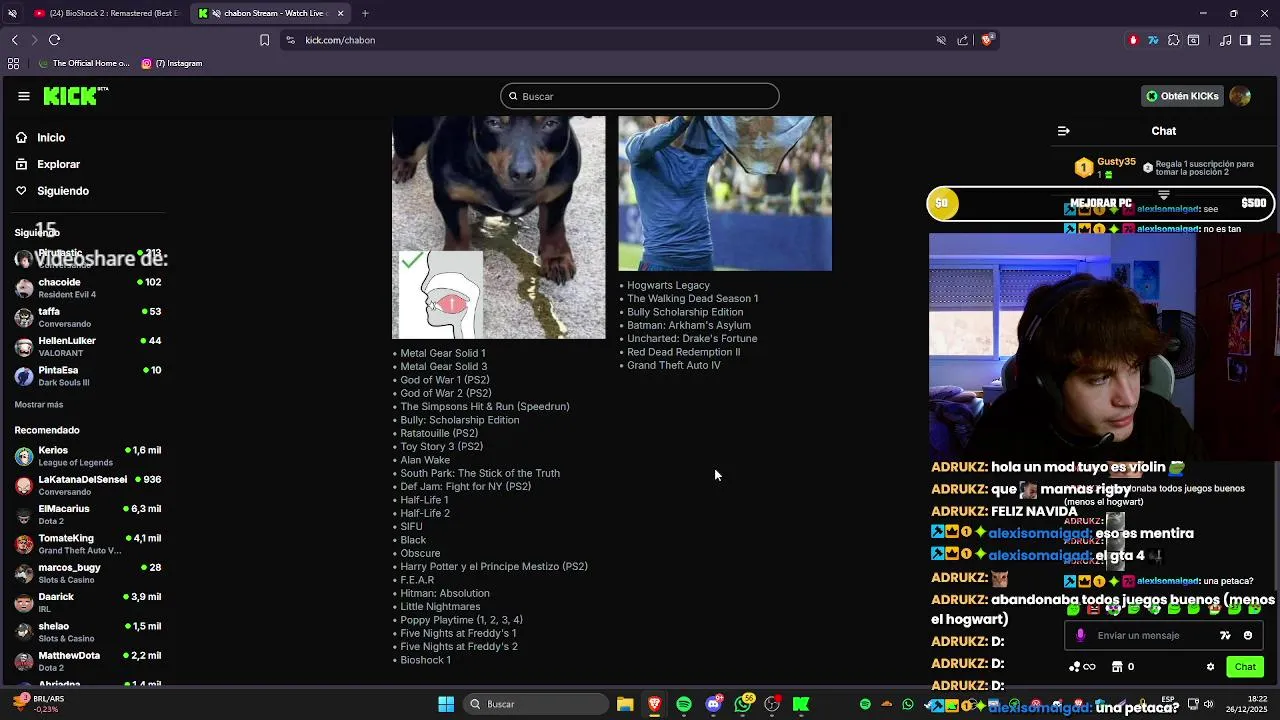Open WhatsApp from the taskbar
The height and width of the screenshot is (720, 1280).
(x=743, y=704)
